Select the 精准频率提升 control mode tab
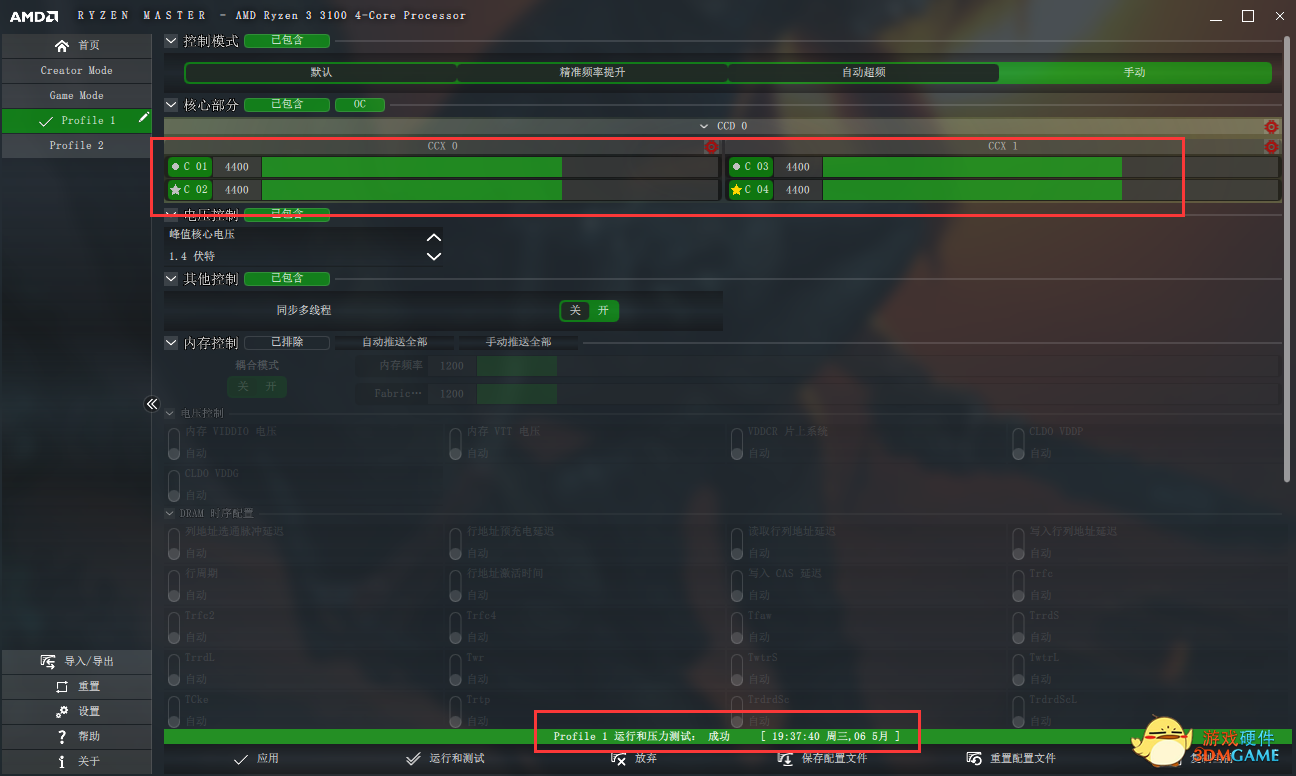Image resolution: width=1296 pixels, height=776 pixels. tap(592, 73)
